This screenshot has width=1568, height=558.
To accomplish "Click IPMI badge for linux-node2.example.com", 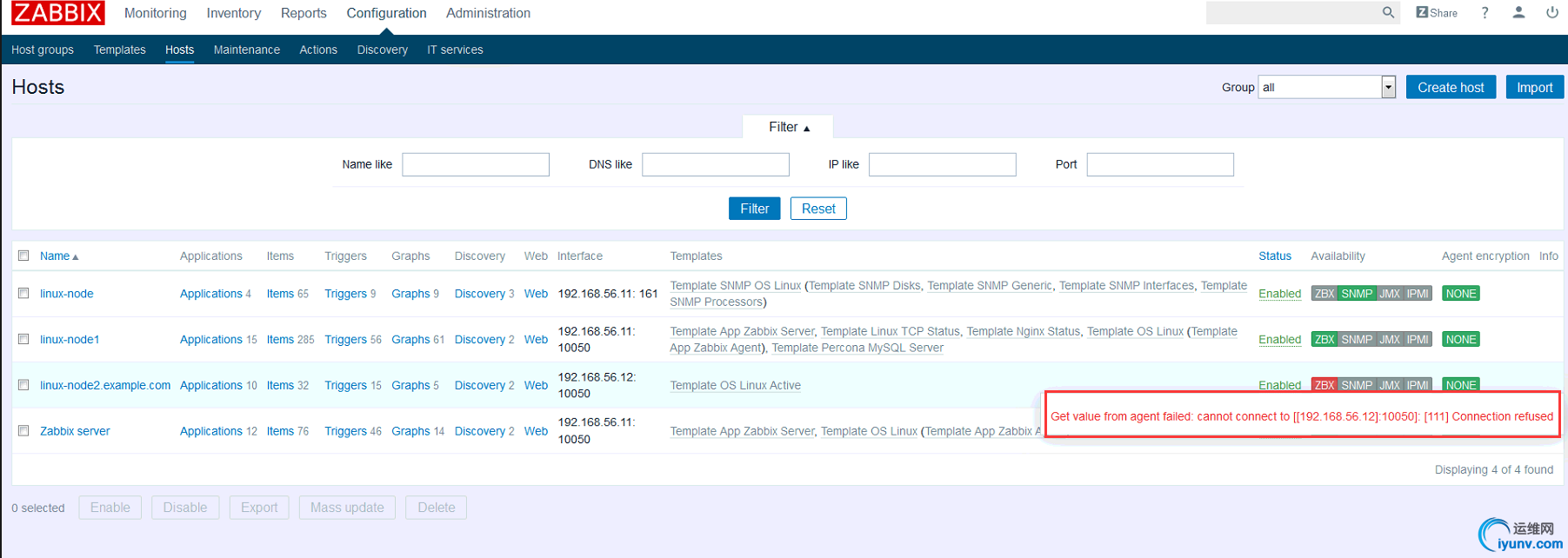I will [1418, 384].
